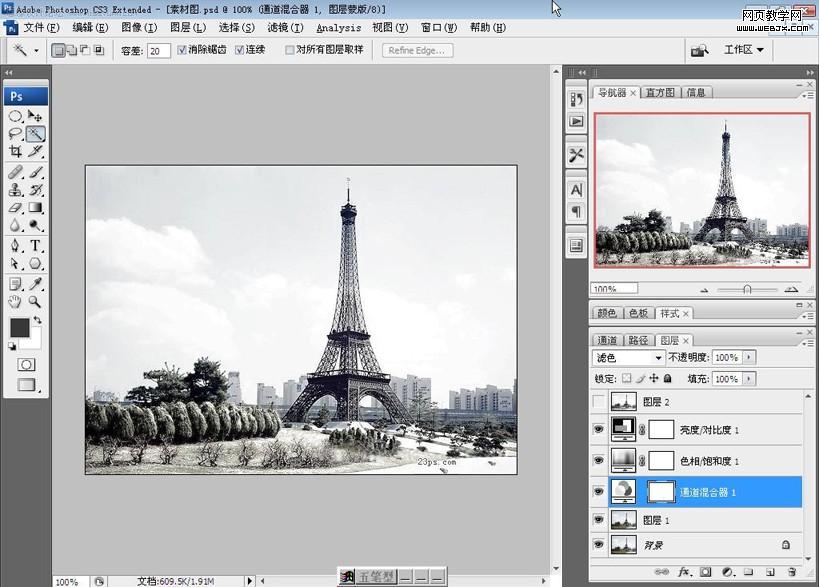Open the blend mode 滤色 dropdown
This screenshot has width=819, height=587.
pyautogui.click(x=629, y=357)
